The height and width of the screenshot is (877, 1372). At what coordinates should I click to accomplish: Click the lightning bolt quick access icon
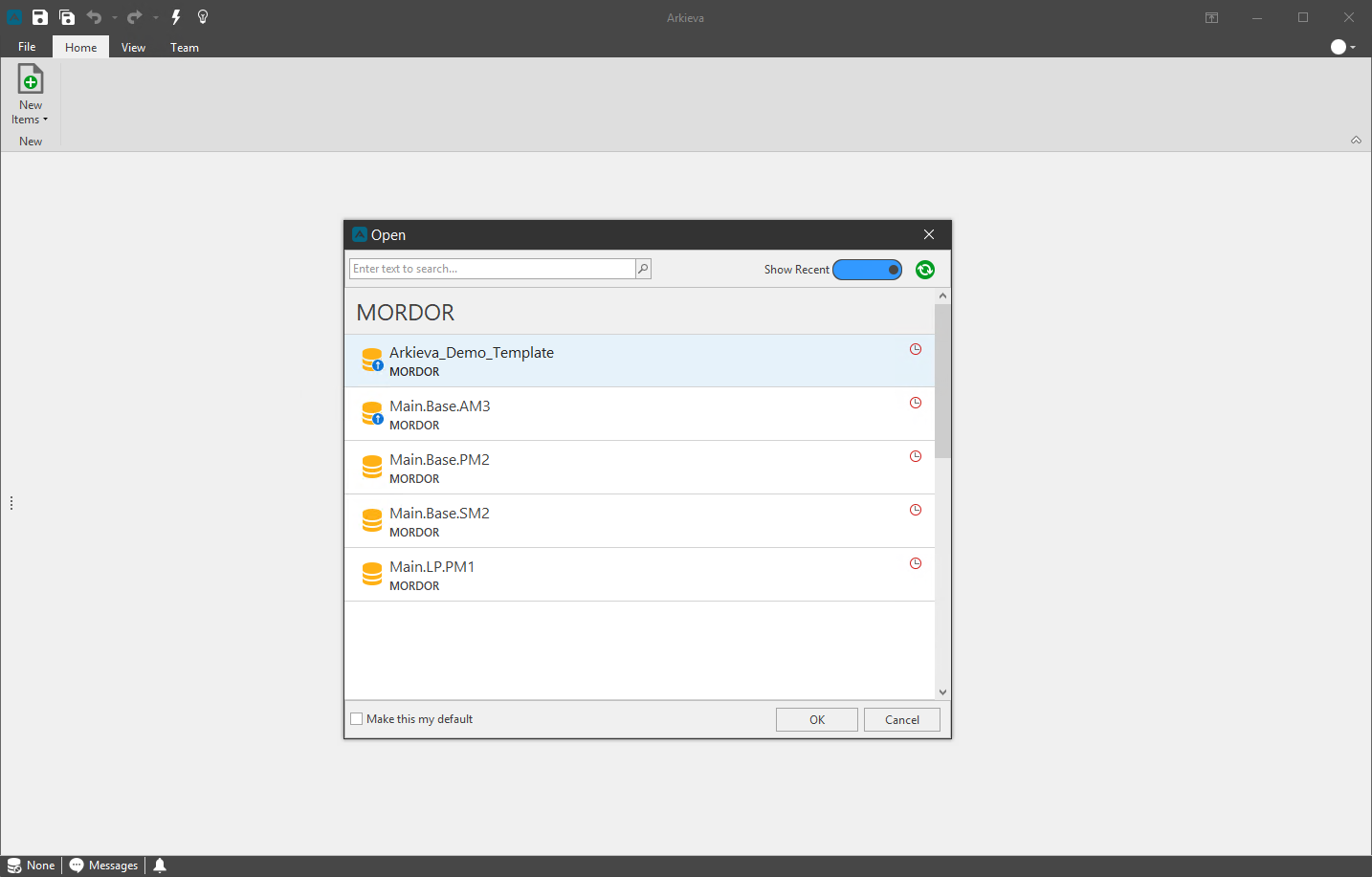click(x=176, y=17)
